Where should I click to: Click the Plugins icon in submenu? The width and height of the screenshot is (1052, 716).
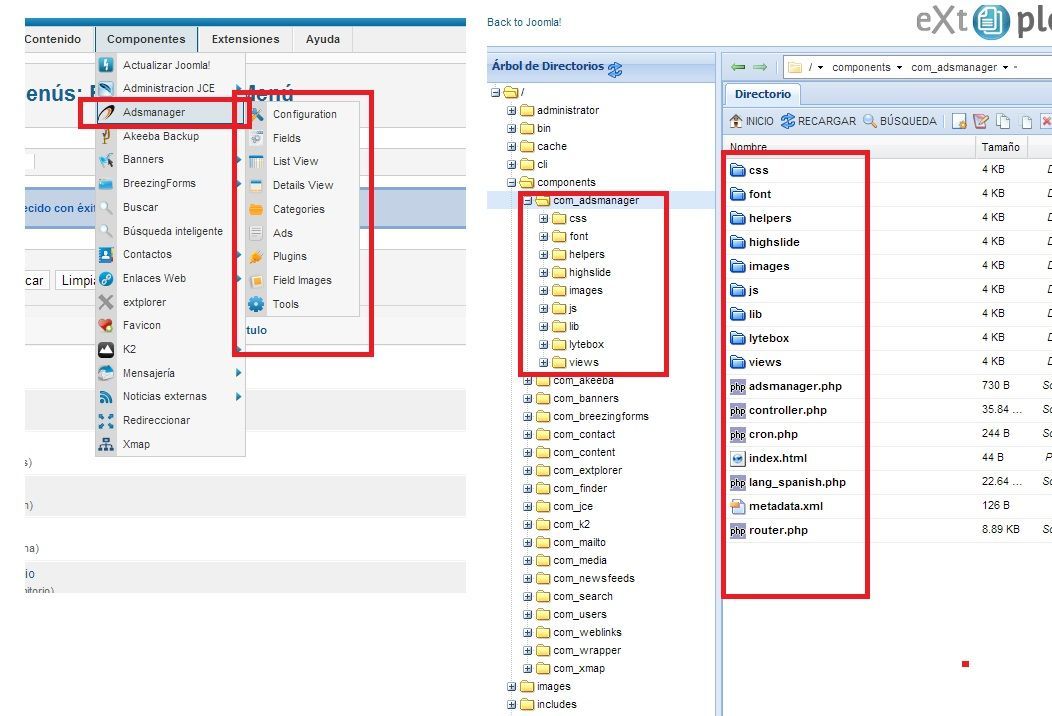click(x=256, y=256)
